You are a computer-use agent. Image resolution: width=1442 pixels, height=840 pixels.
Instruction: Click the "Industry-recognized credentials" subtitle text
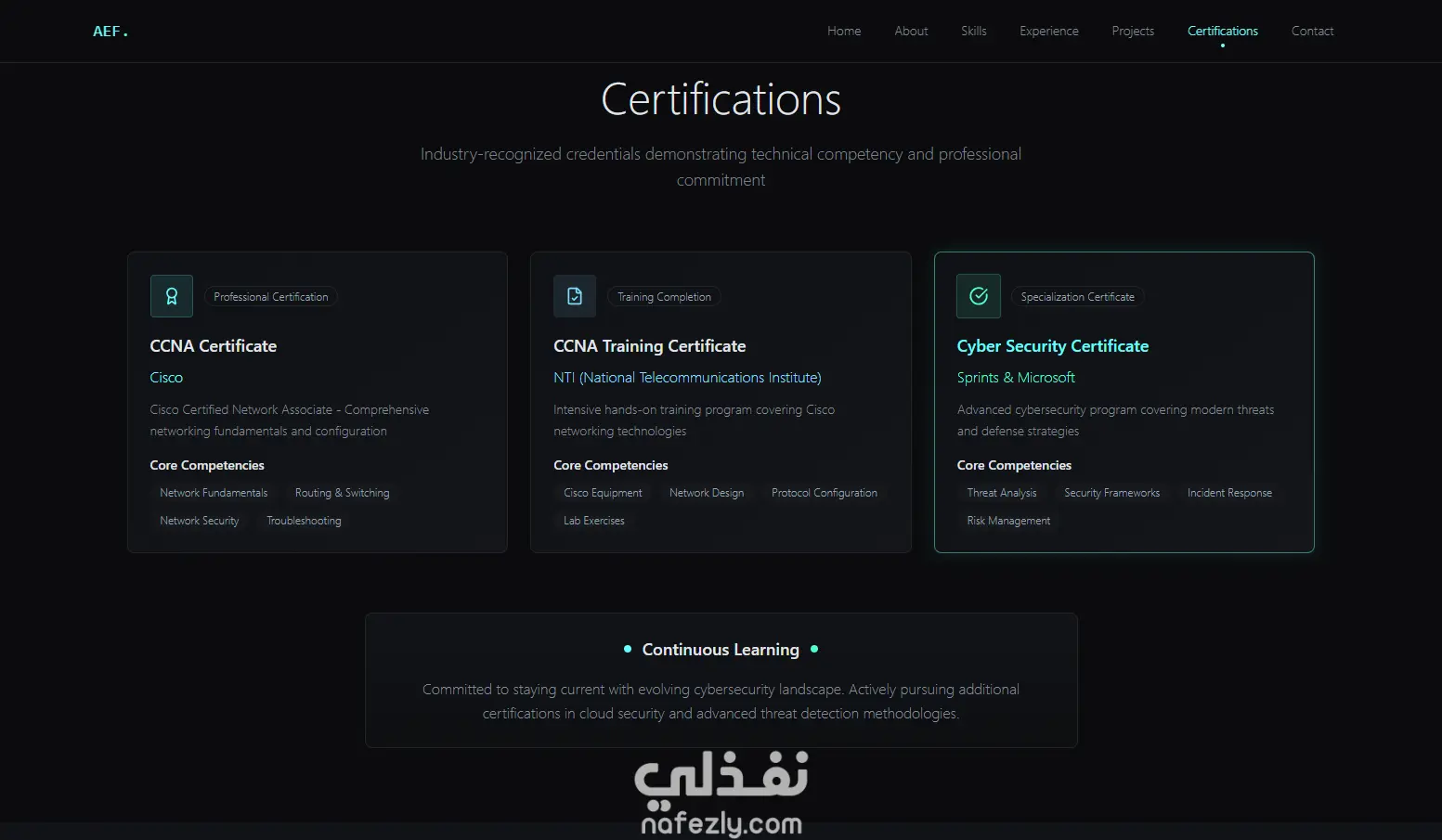tap(721, 167)
